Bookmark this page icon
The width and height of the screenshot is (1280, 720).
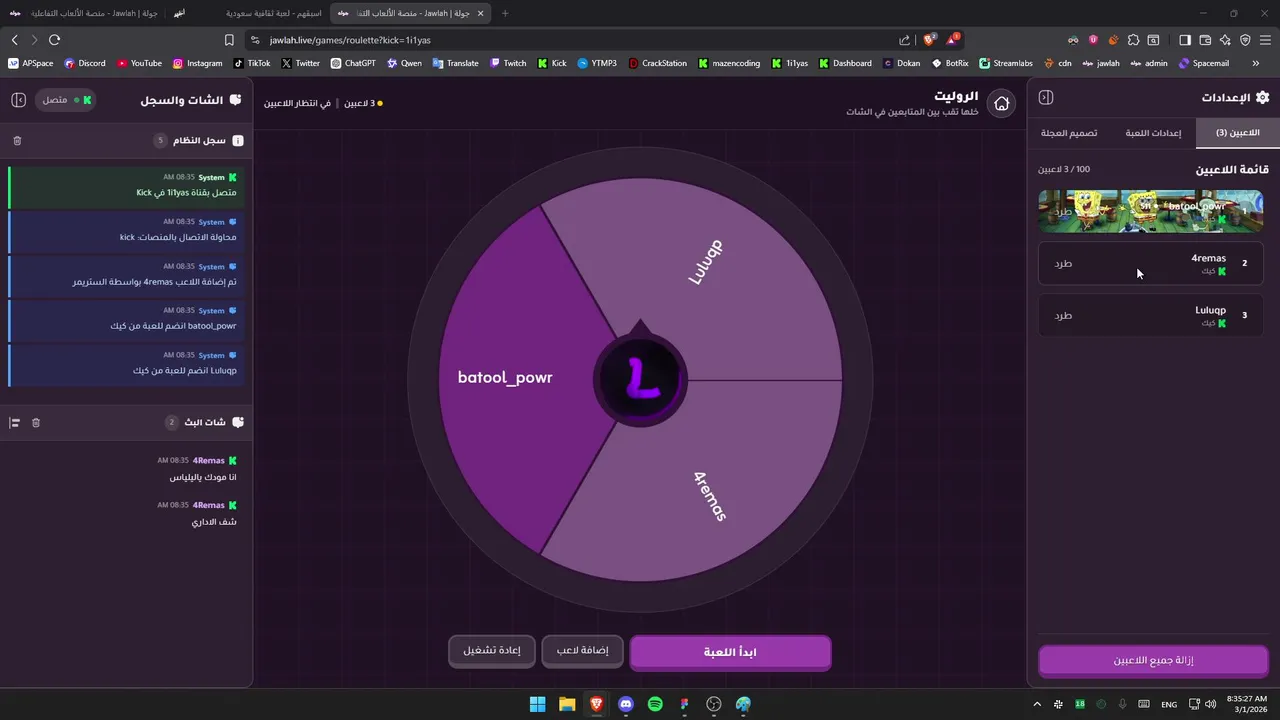tap(229, 40)
